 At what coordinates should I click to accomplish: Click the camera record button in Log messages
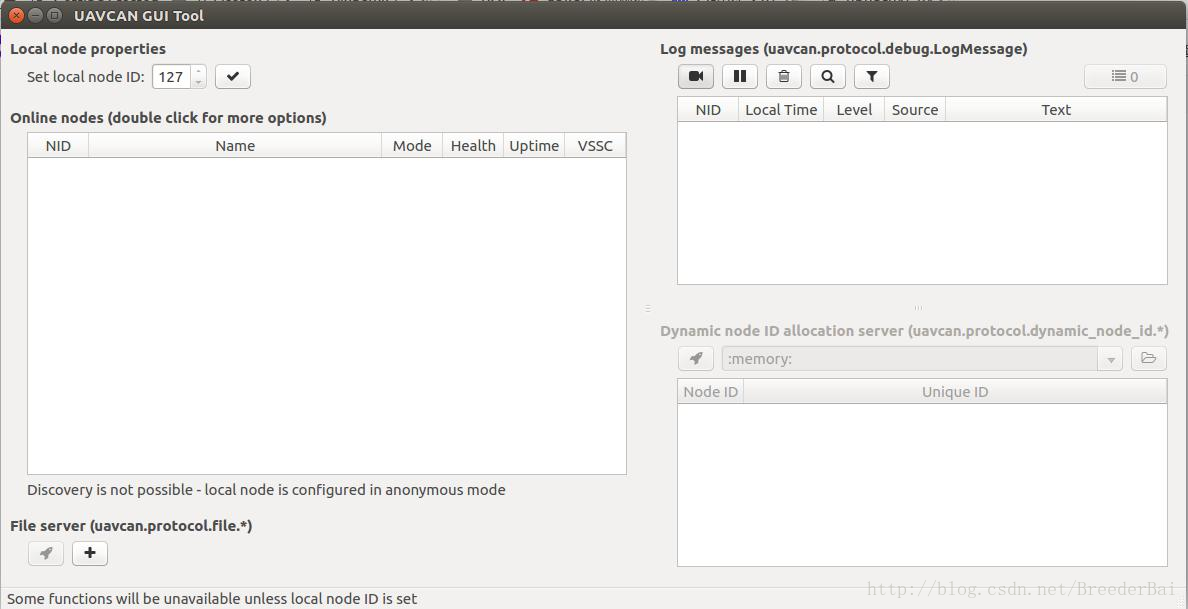click(696, 77)
